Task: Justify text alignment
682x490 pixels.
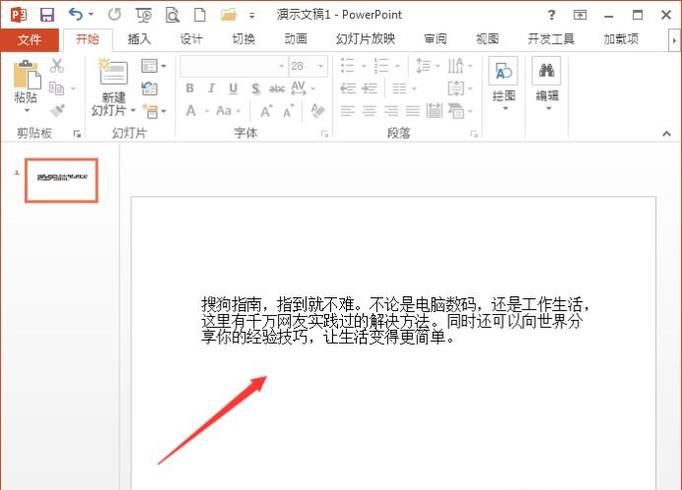Action: 413,111
